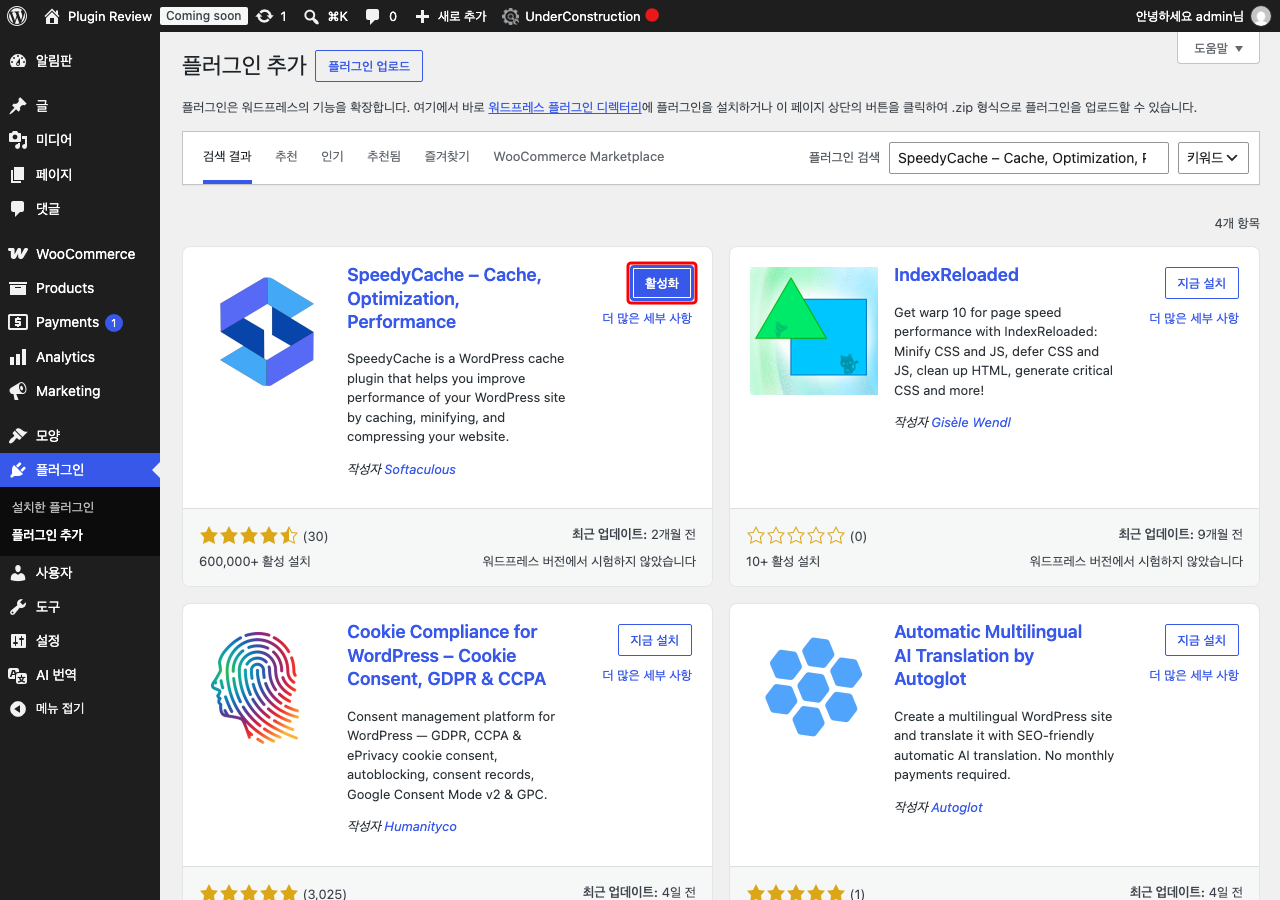Open the 워드프레스 플러그인 디렉터리 link
Image resolution: width=1280 pixels, height=900 pixels.
pyautogui.click(x=565, y=107)
